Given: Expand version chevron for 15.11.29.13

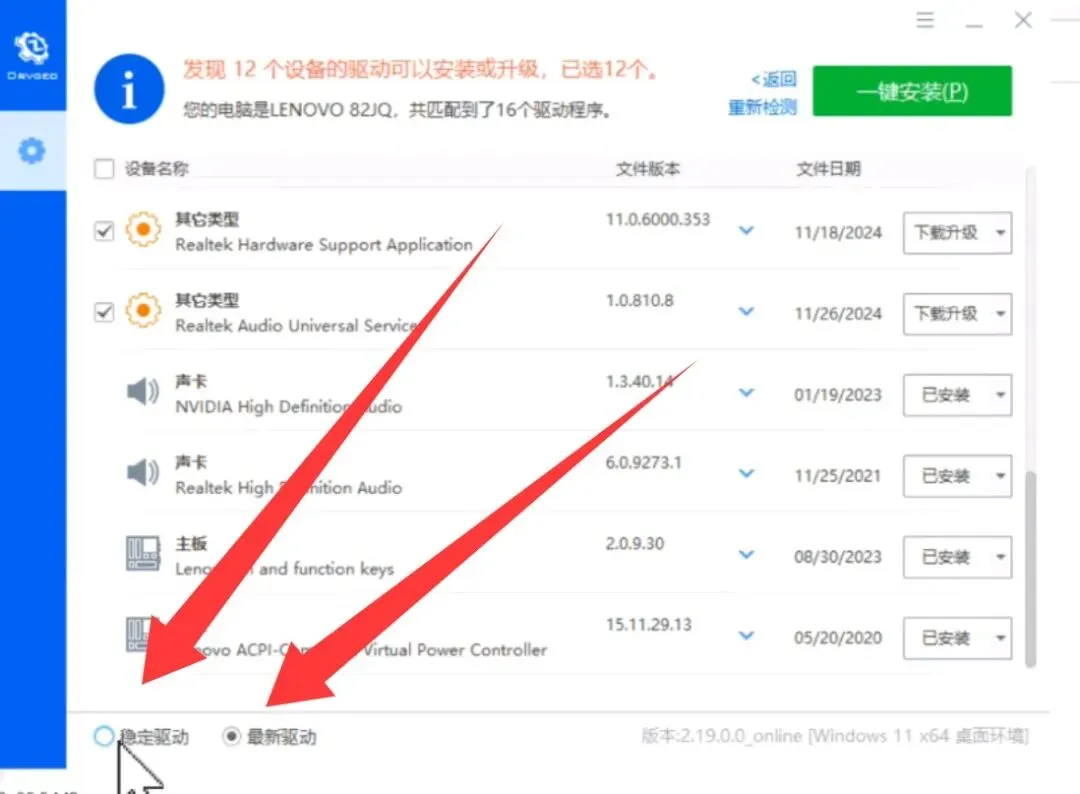Looking at the screenshot, I should point(746,635).
